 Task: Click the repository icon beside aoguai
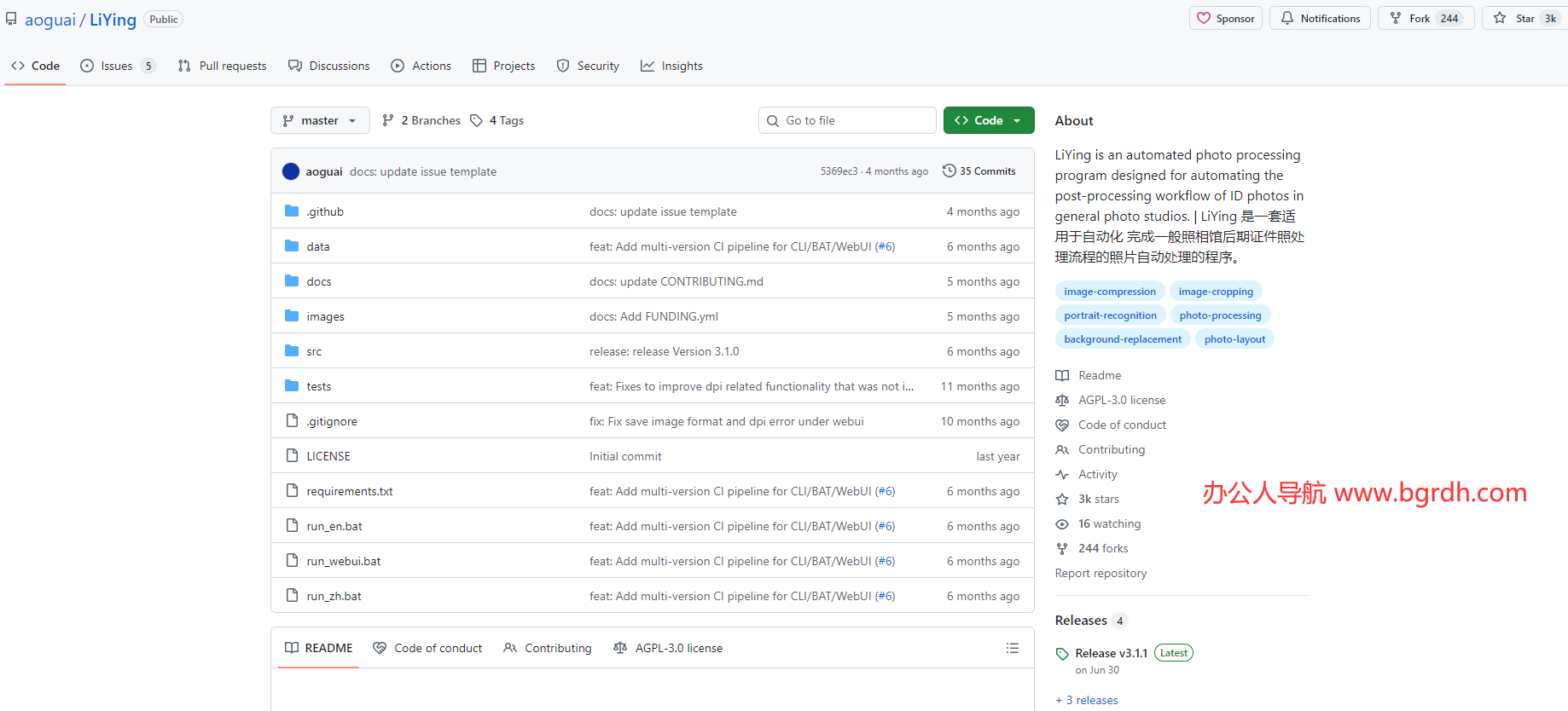point(11,19)
